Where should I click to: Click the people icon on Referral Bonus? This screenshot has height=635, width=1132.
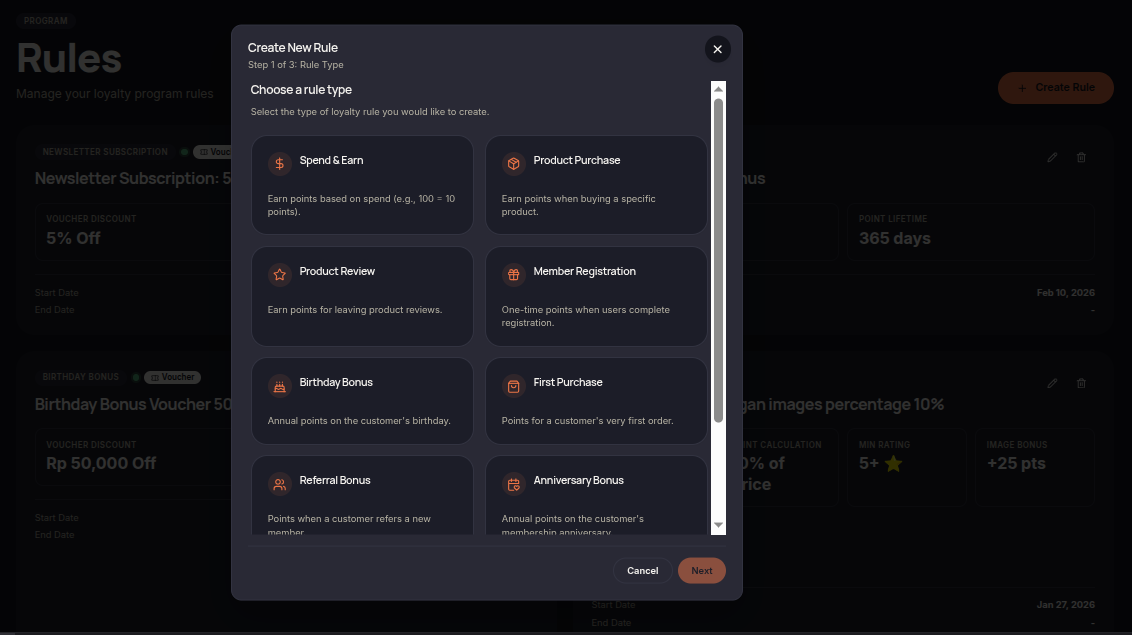[279, 484]
